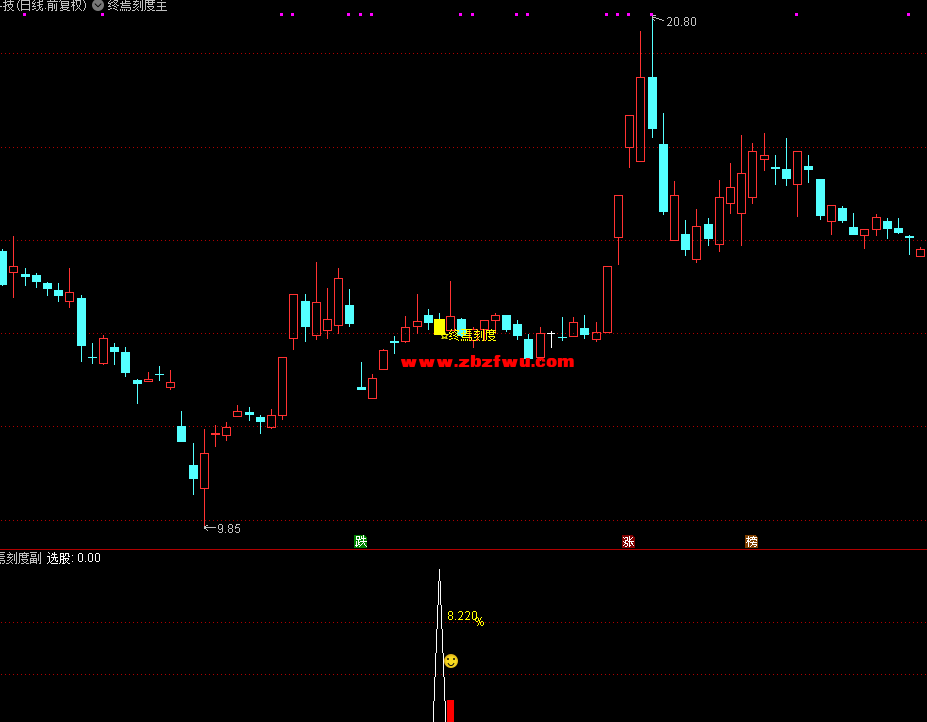Image resolution: width=927 pixels, height=722 pixels.
Task: Click the 日线 前复权 period label
Action: pos(52,5)
